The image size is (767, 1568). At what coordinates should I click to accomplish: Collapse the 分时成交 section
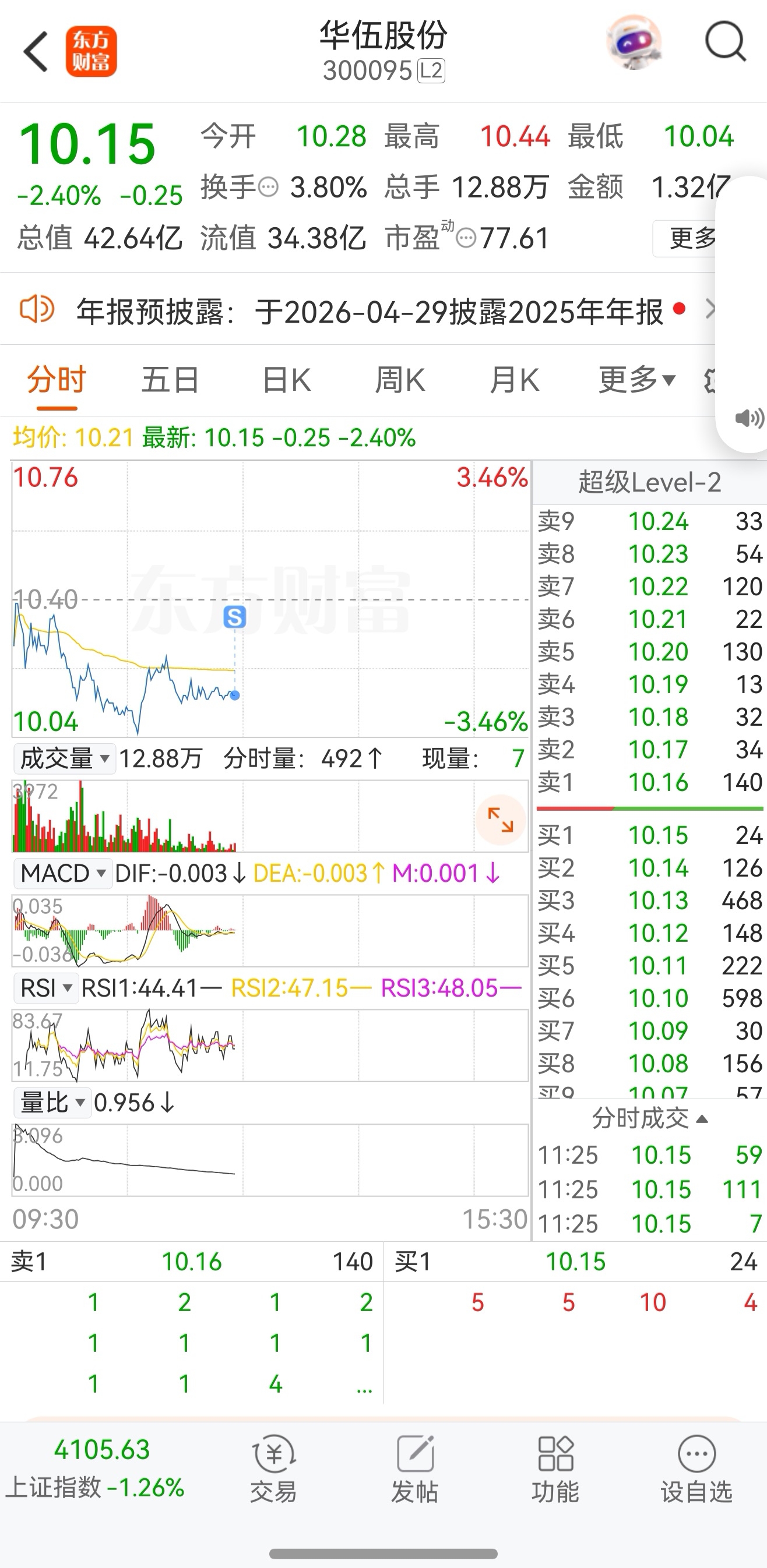649,1118
